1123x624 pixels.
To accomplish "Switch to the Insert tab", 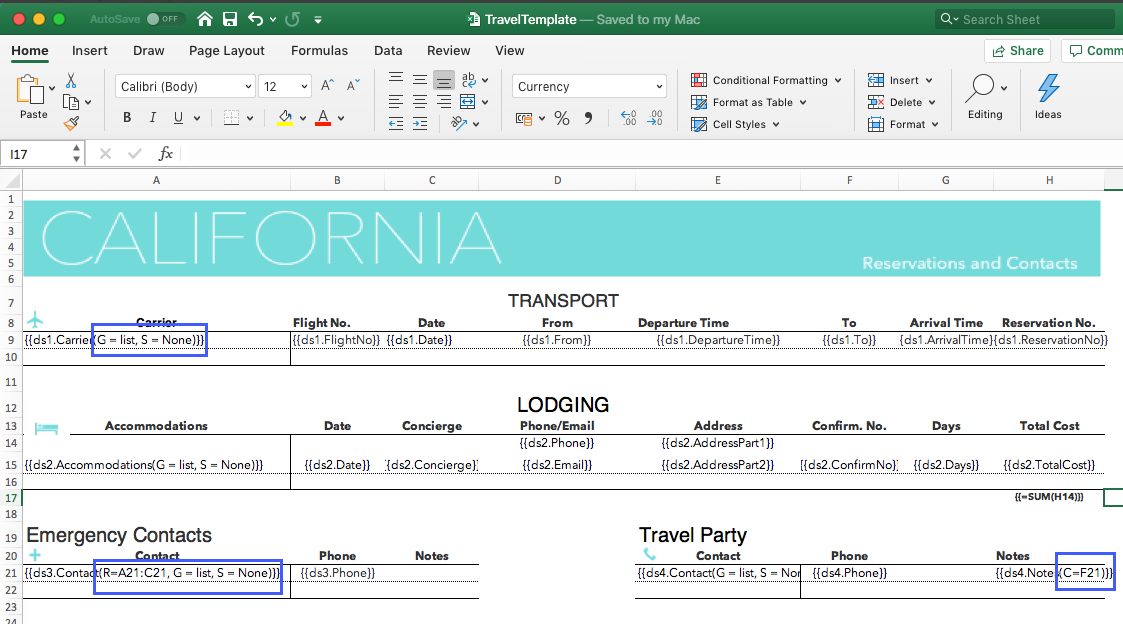I will (90, 51).
